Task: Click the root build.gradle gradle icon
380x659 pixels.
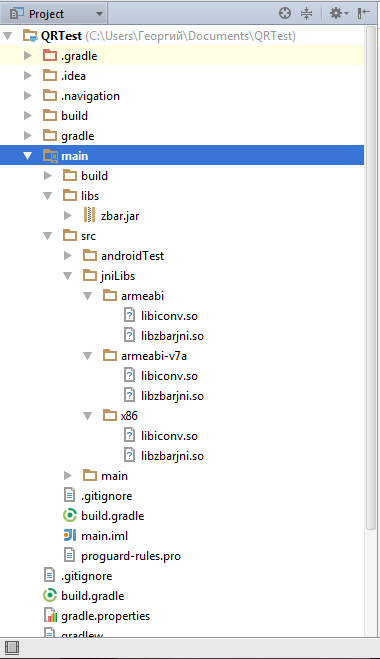Action: click(x=50, y=596)
